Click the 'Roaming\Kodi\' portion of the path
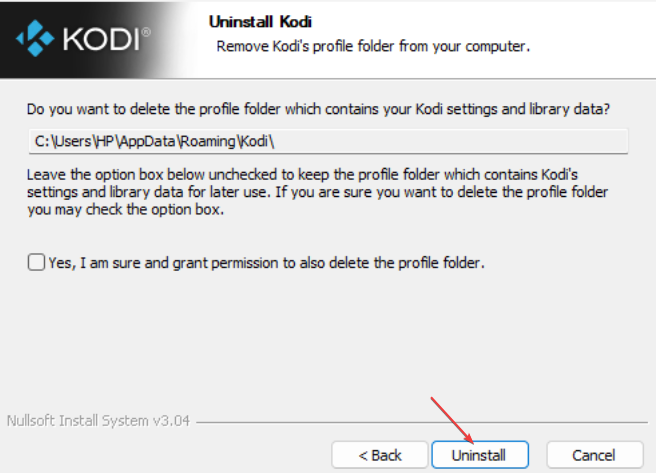The image size is (656, 473). tap(227, 141)
